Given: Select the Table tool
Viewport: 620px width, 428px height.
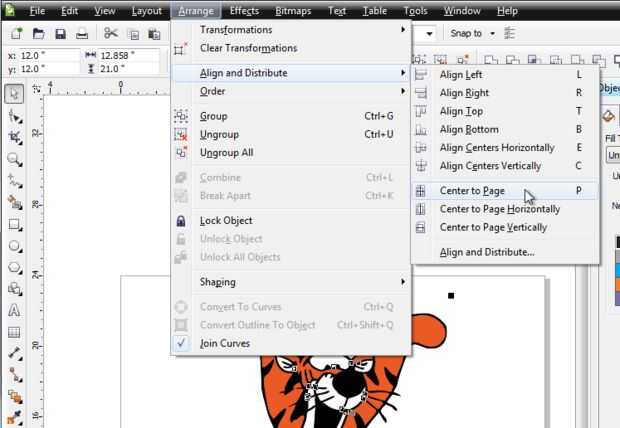Looking at the screenshot, I should 14,332.
